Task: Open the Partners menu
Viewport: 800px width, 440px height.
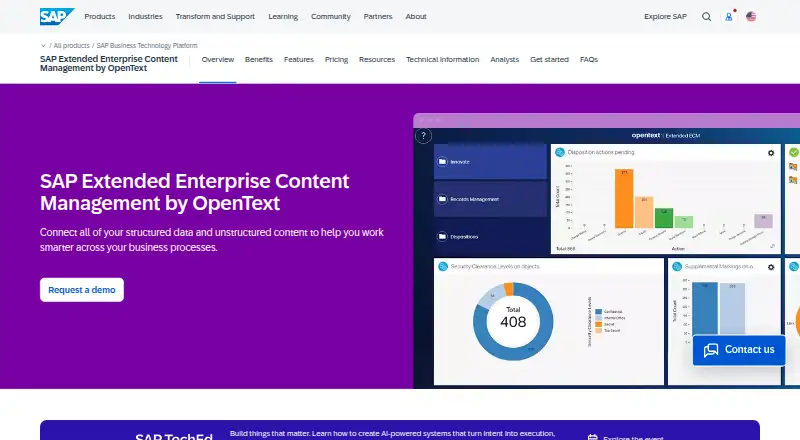Action: click(378, 16)
